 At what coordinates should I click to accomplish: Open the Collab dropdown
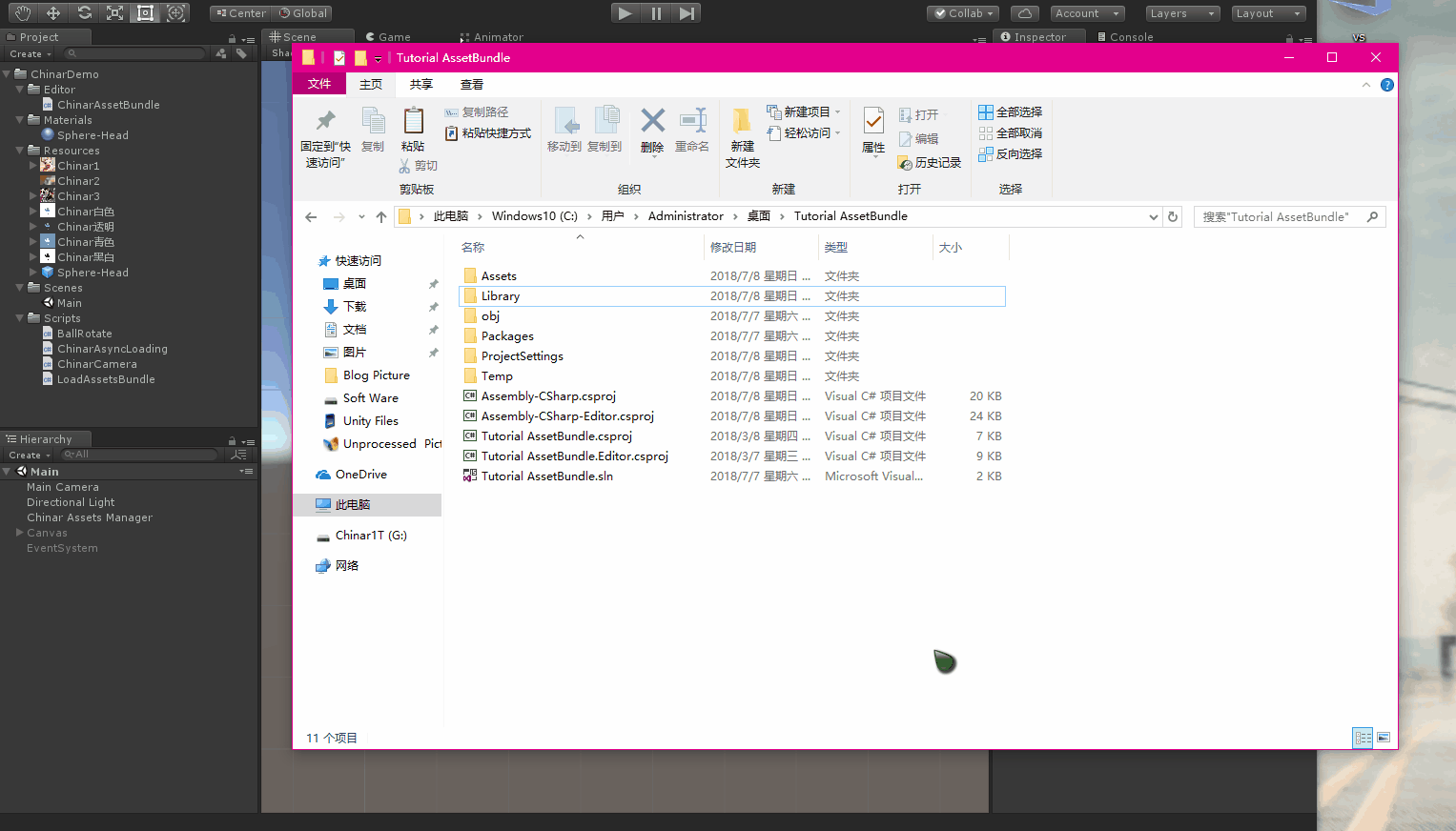click(963, 13)
